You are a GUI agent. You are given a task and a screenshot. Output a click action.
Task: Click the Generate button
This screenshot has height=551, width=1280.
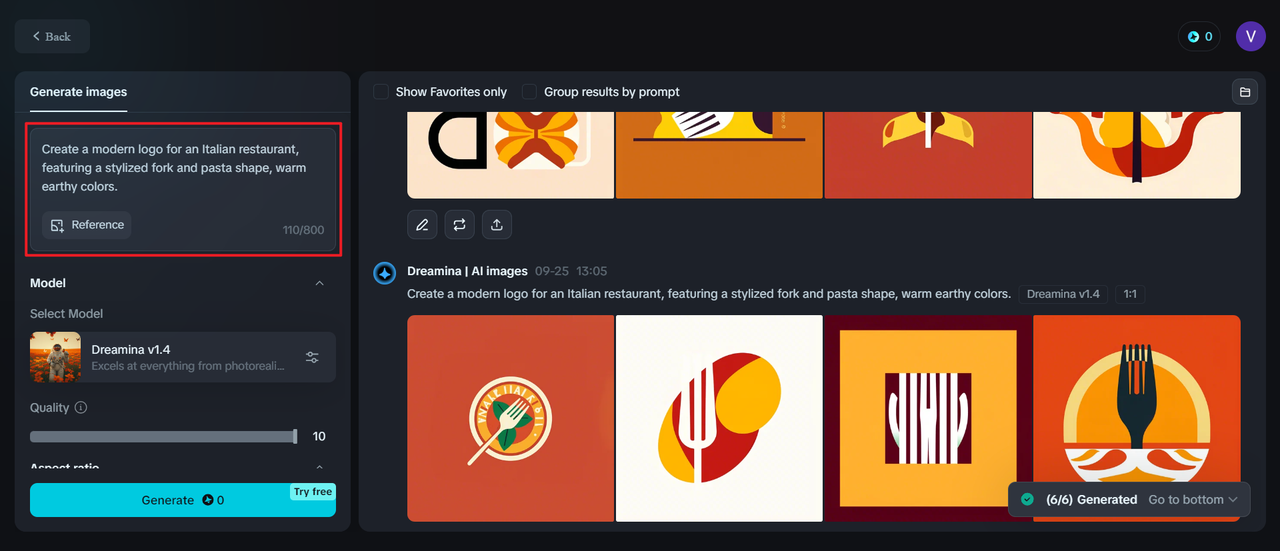[183, 500]
